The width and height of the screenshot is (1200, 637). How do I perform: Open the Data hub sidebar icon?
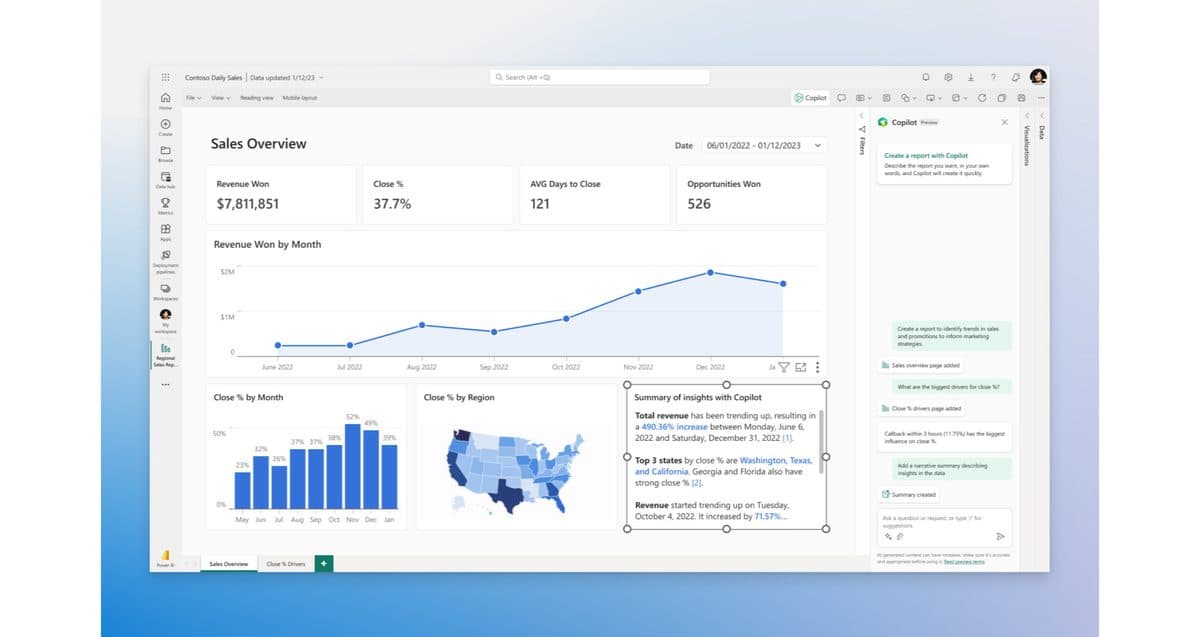165,179
